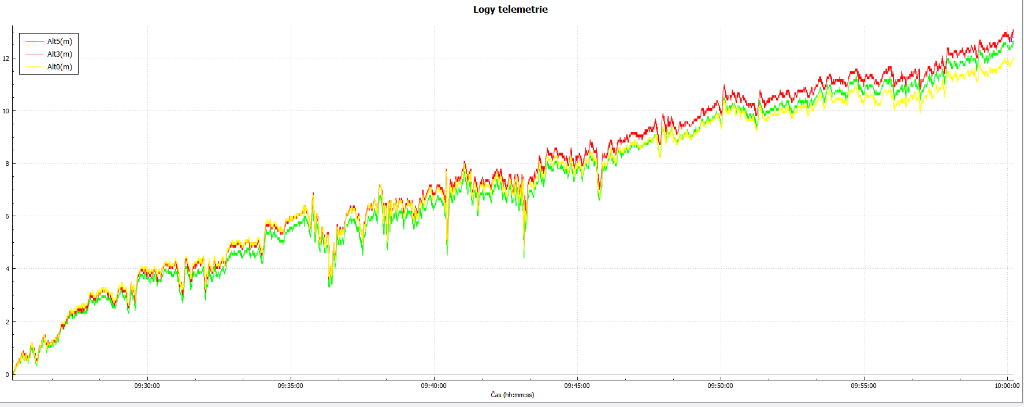Click the y-axis value 4 label
1024x407 pixels.
[7, 269]
